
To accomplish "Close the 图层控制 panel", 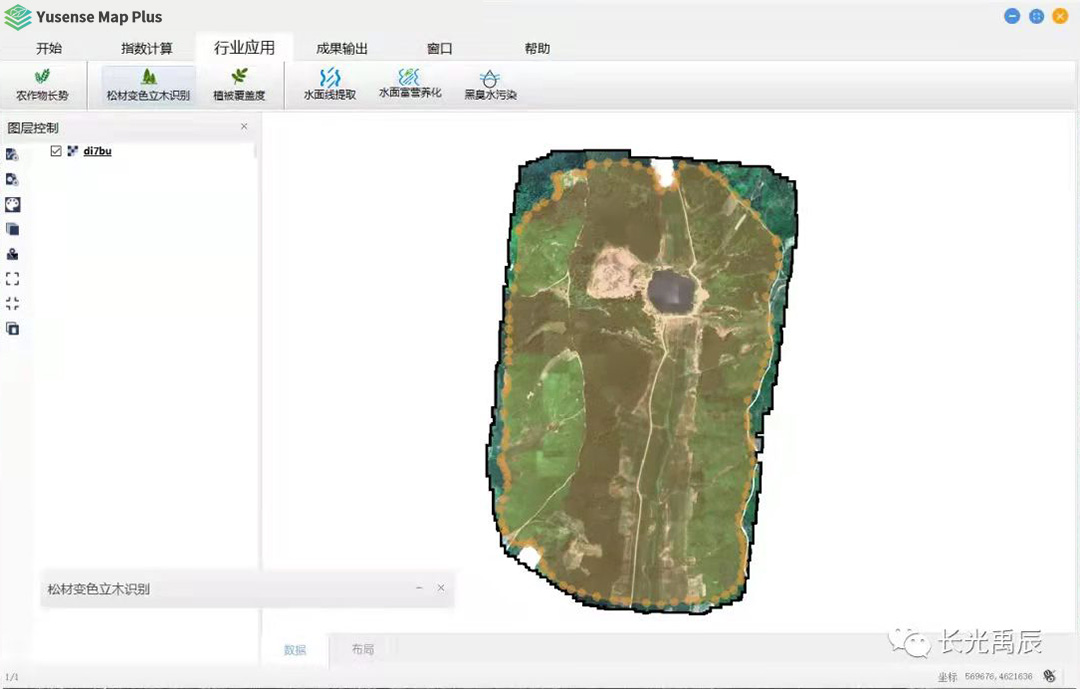I will tap(244, 127).
